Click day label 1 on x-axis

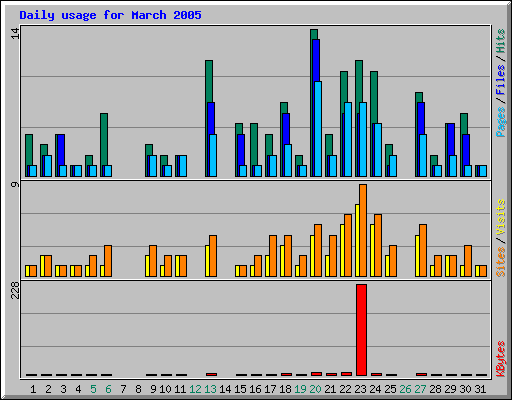pos(33,389)
